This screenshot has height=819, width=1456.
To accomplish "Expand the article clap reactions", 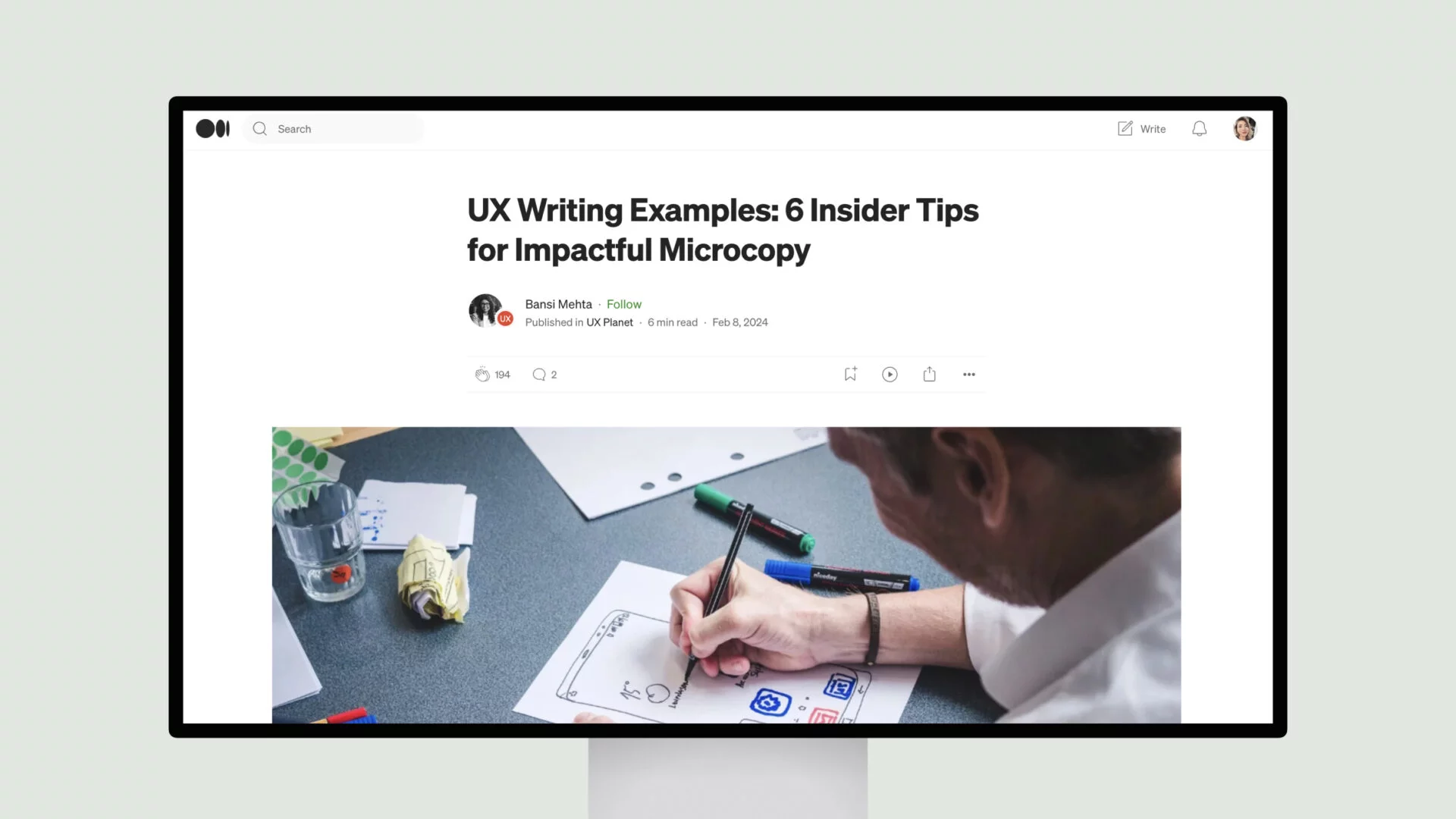I will click(502, 374).
